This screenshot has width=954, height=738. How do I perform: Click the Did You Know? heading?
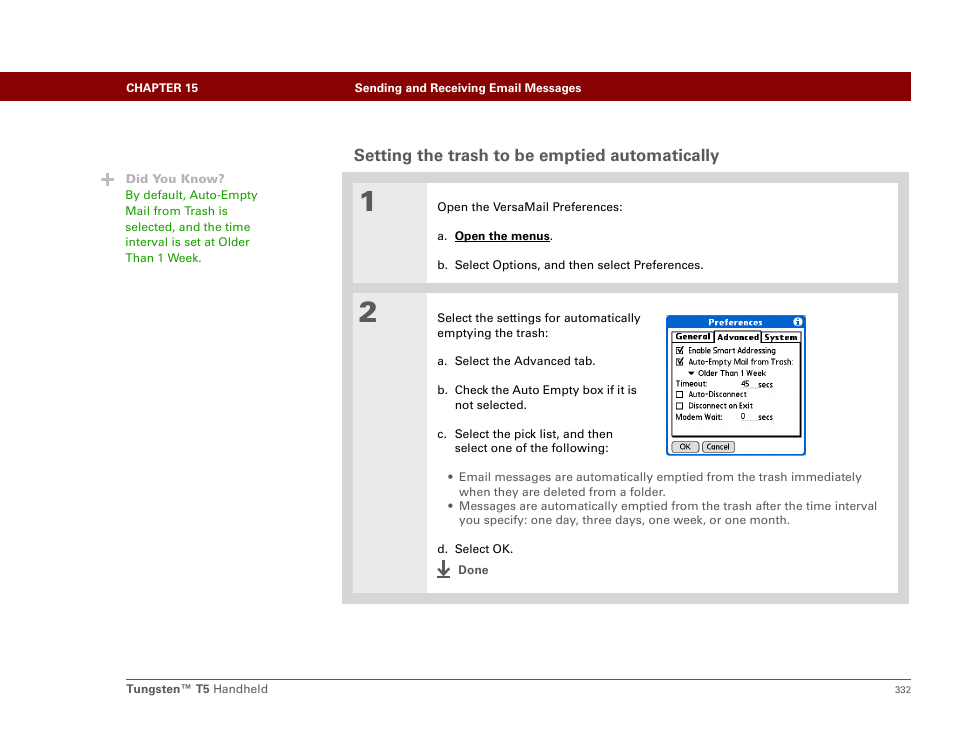(x=175, y=179)
